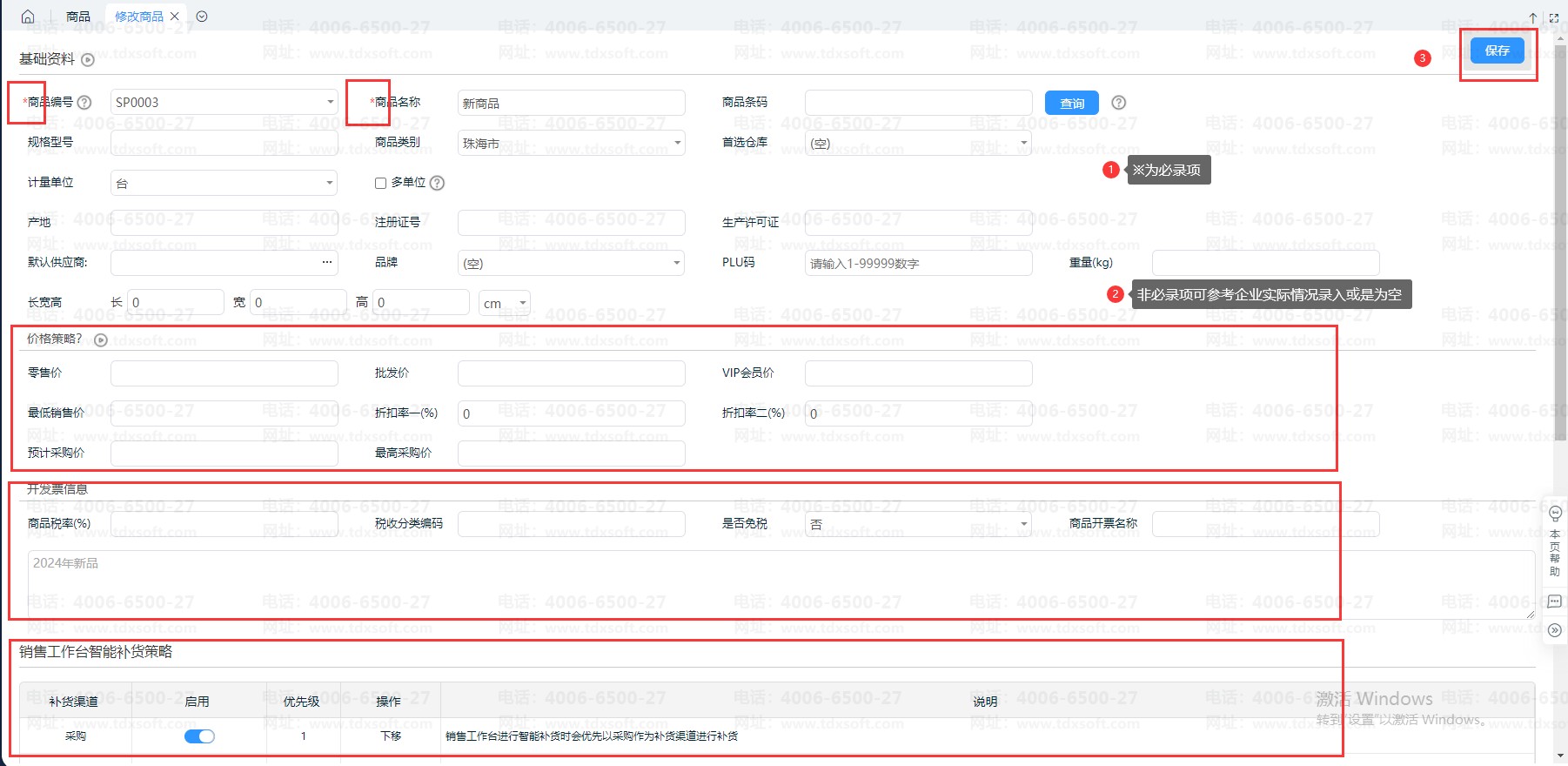
Task: Click the 查询 barcode button
Action: 1071,103
